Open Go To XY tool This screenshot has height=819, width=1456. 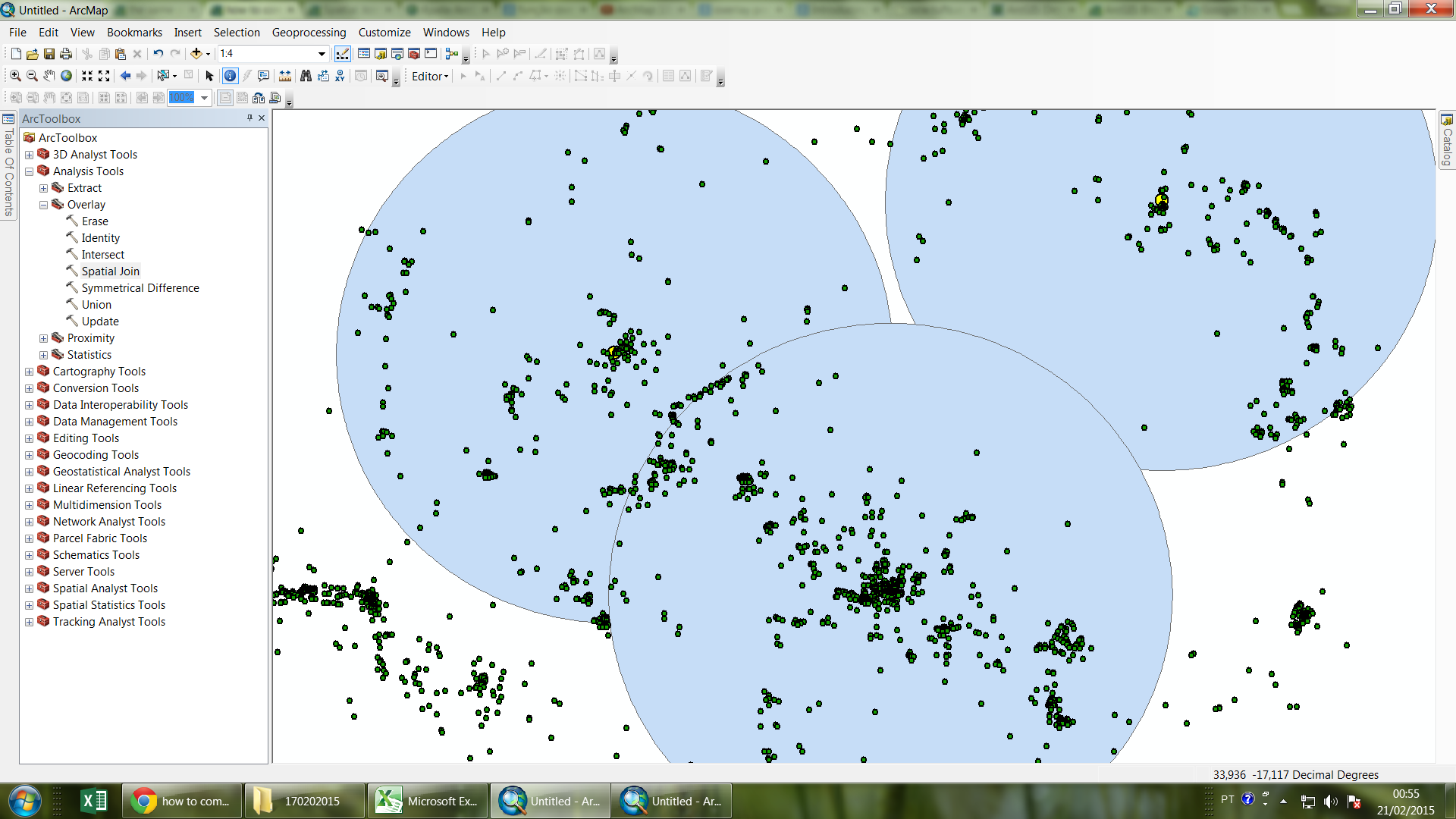[x=340, y=76]
